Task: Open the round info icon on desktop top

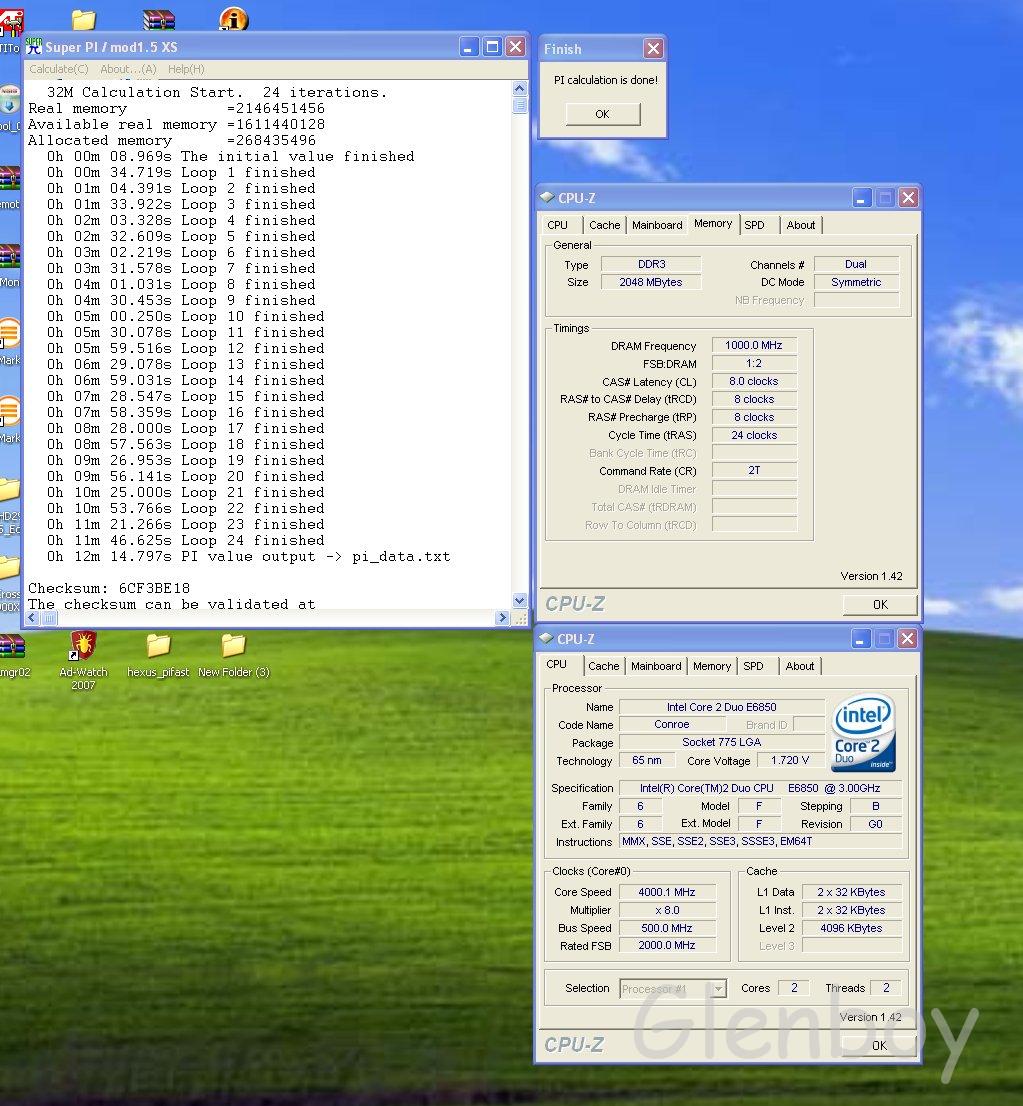Action: [x=233, y=19]
